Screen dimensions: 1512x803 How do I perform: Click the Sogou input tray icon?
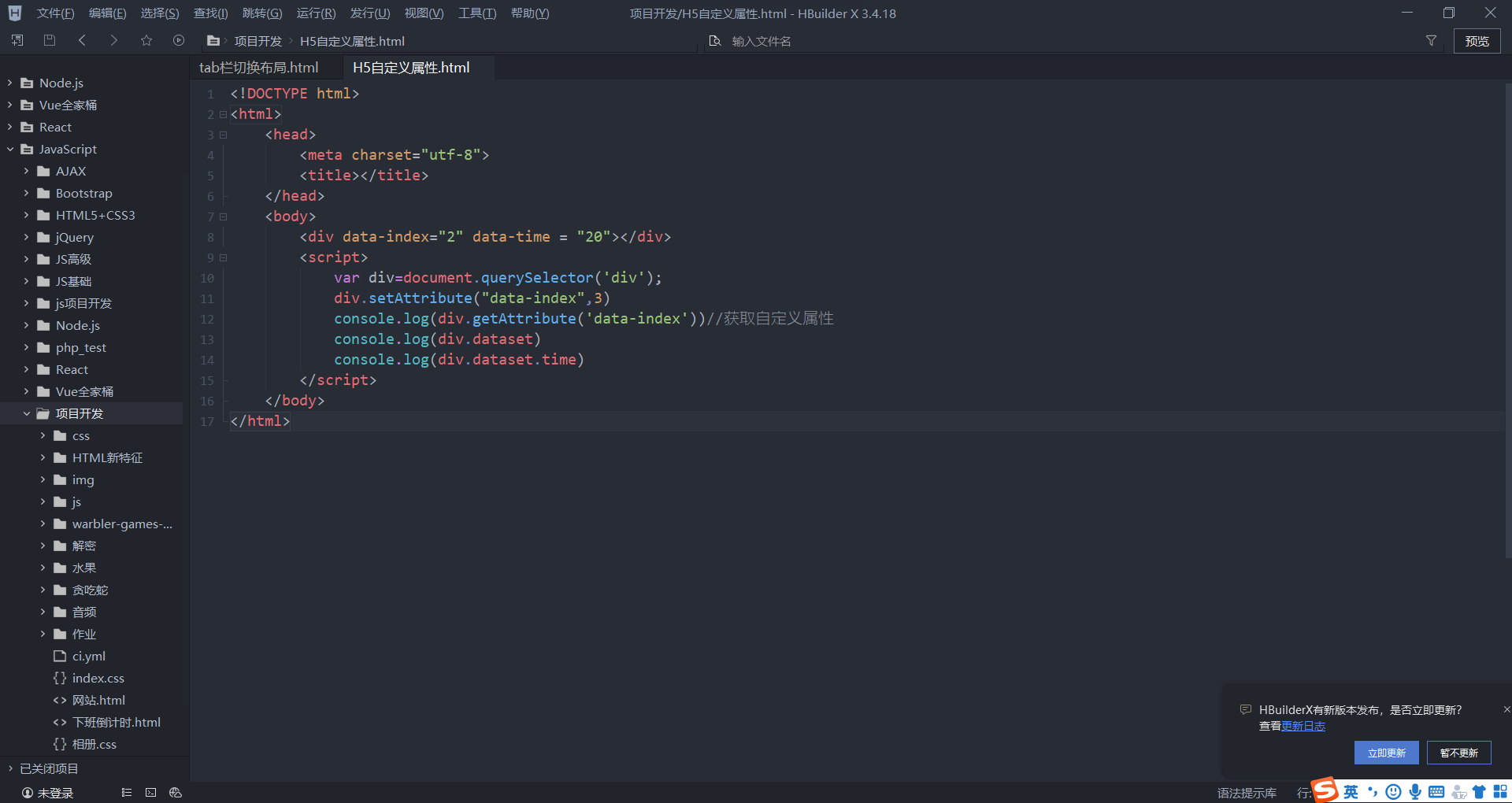pos(1325,791)
